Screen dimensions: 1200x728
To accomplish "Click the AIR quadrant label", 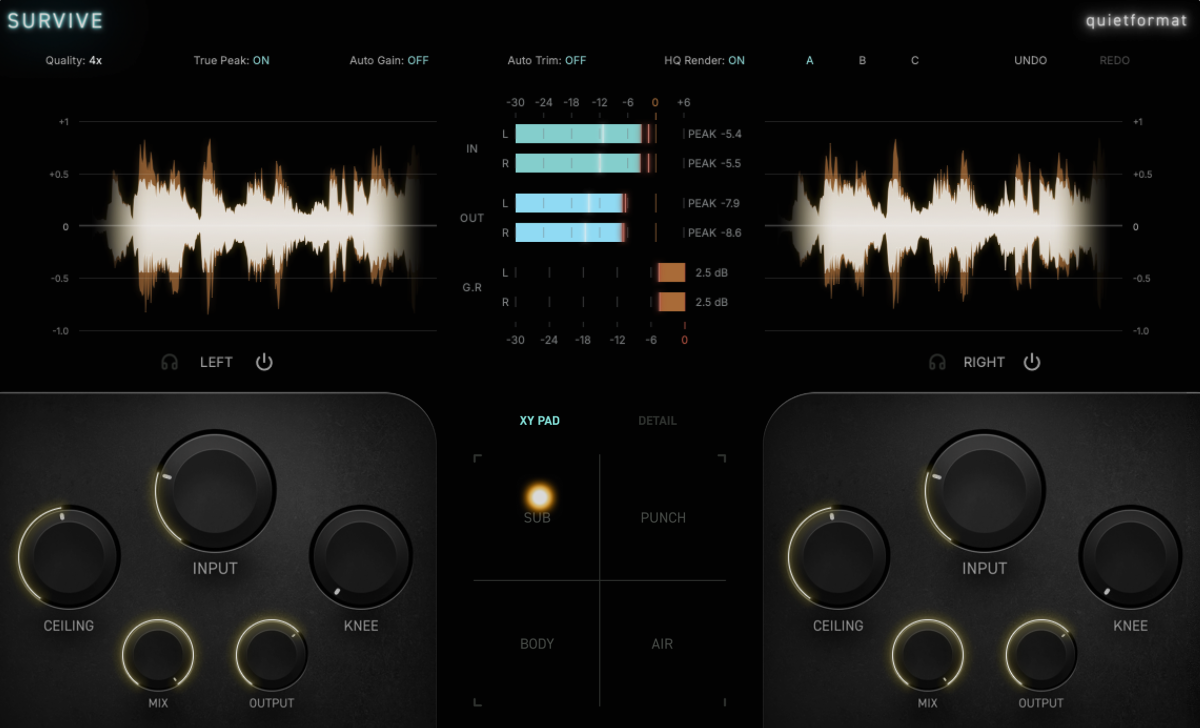I will pyautogui.click(x=662, y=644).
